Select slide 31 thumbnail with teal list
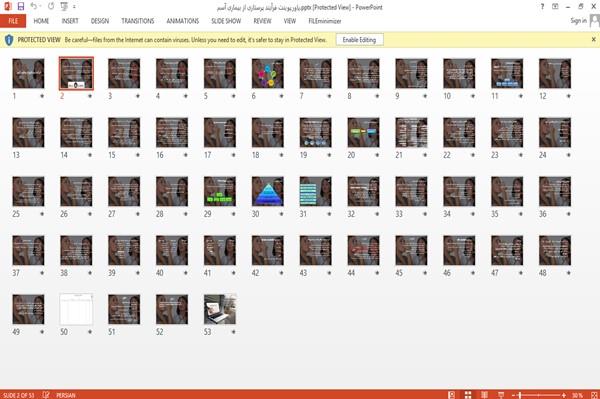Viewport: 600px width, 399px height. (x=316, y=191)
